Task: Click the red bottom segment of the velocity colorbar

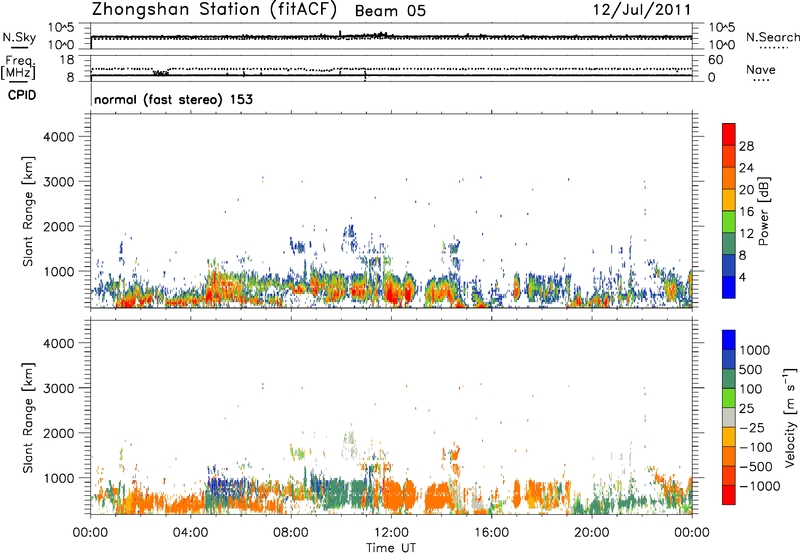Action: [729, 495]
